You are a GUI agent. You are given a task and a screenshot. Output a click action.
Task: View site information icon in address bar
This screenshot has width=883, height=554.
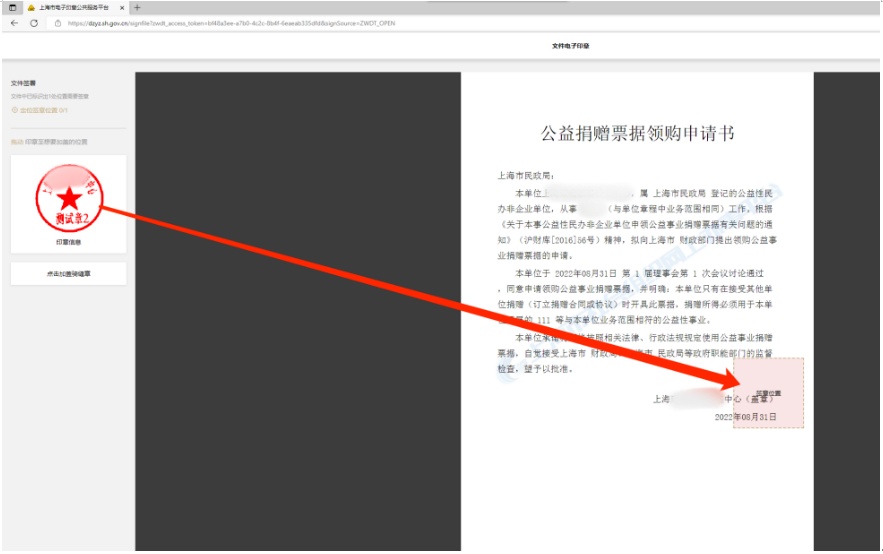click(x=57, y=22)
